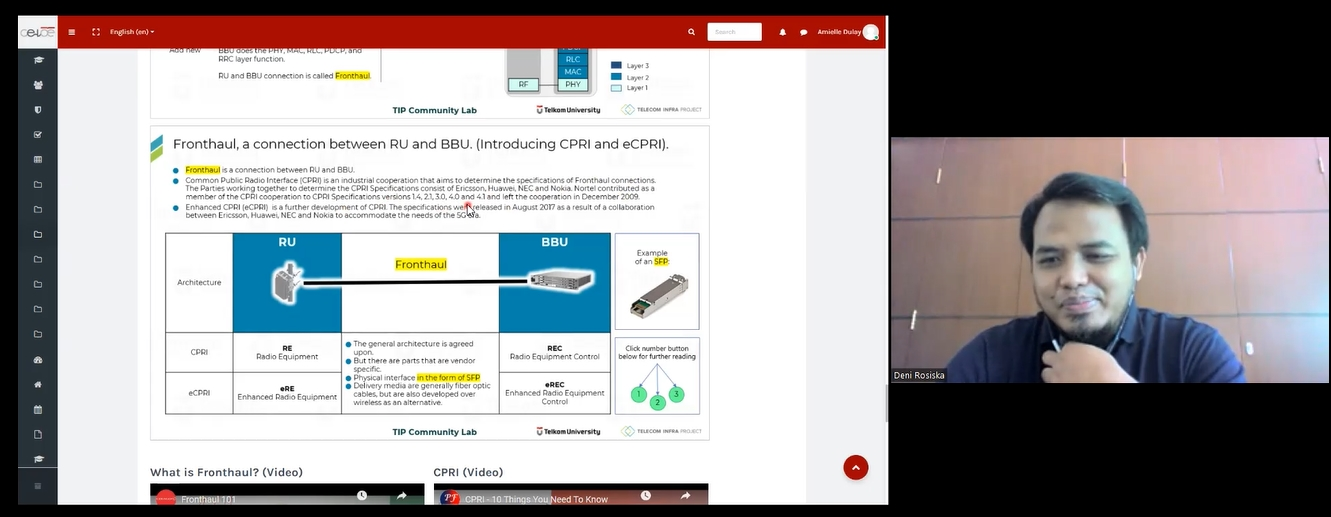Viewport: 1331px width, 517px height.
Task: Click Watch later clock on Fronthaul 101 video
Action: [362, 496]
